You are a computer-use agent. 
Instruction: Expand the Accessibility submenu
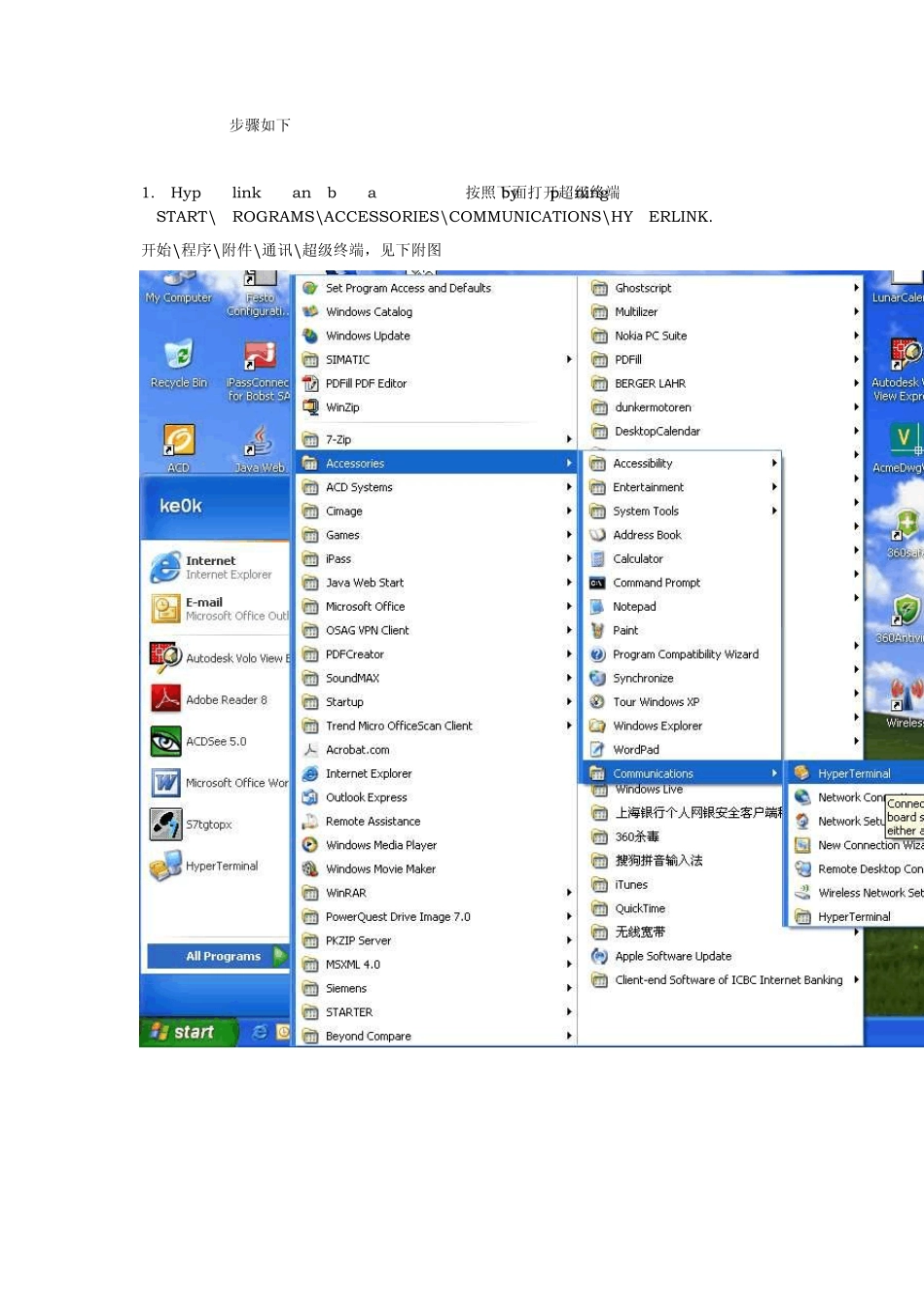(x=681, y=463)
